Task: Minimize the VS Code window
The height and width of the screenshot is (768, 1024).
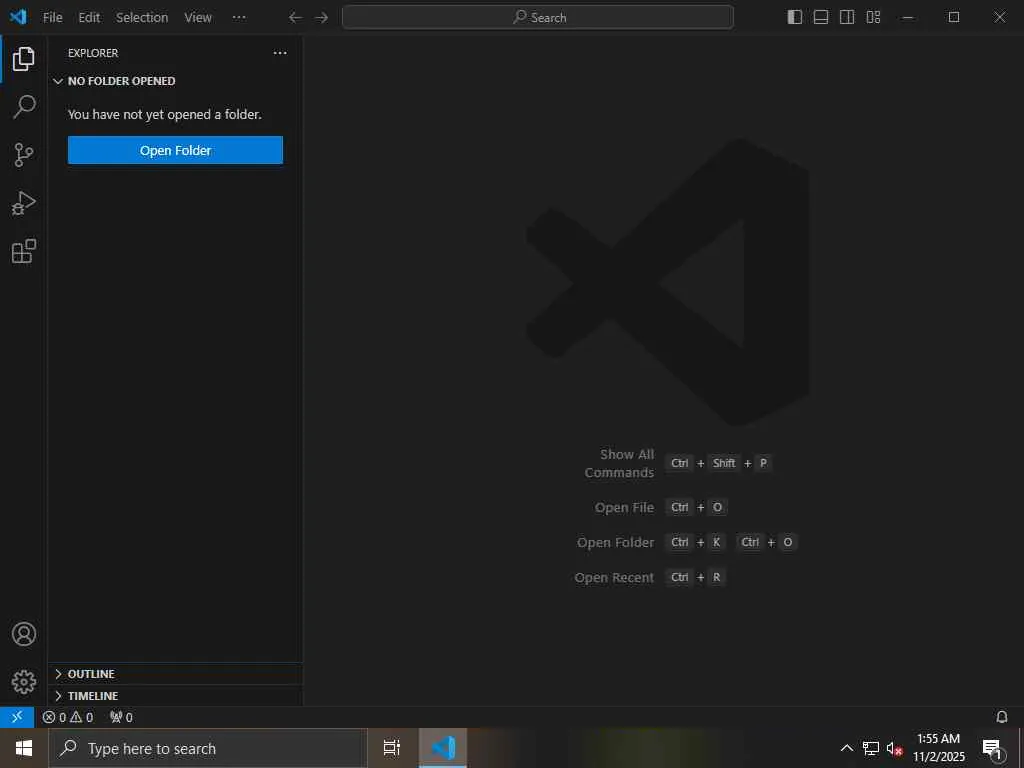Action: pos(908,18)
